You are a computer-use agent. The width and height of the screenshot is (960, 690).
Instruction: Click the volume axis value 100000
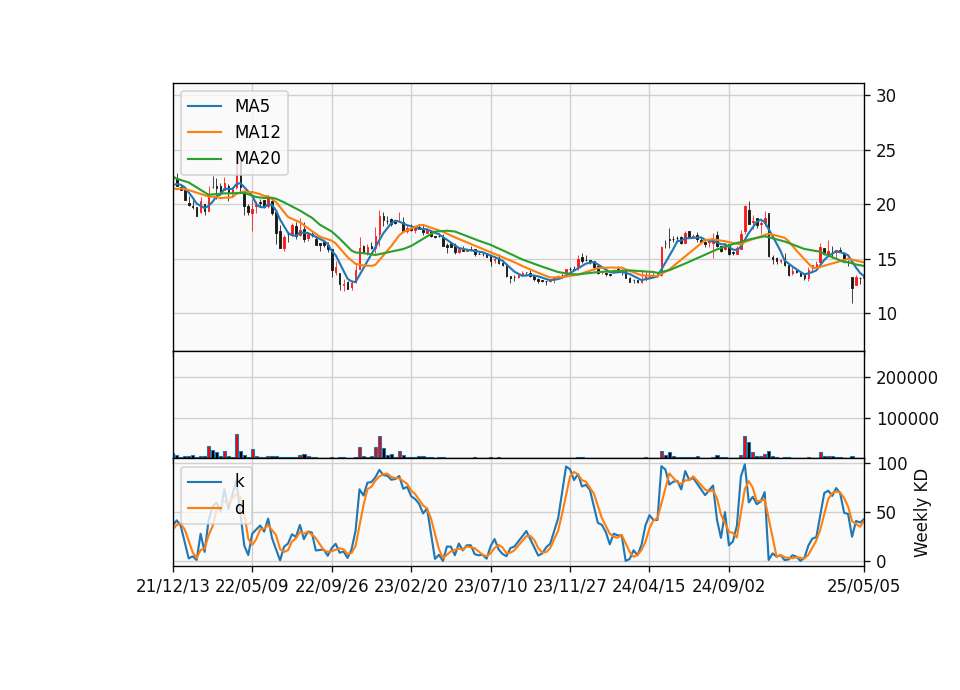[907, 419]
